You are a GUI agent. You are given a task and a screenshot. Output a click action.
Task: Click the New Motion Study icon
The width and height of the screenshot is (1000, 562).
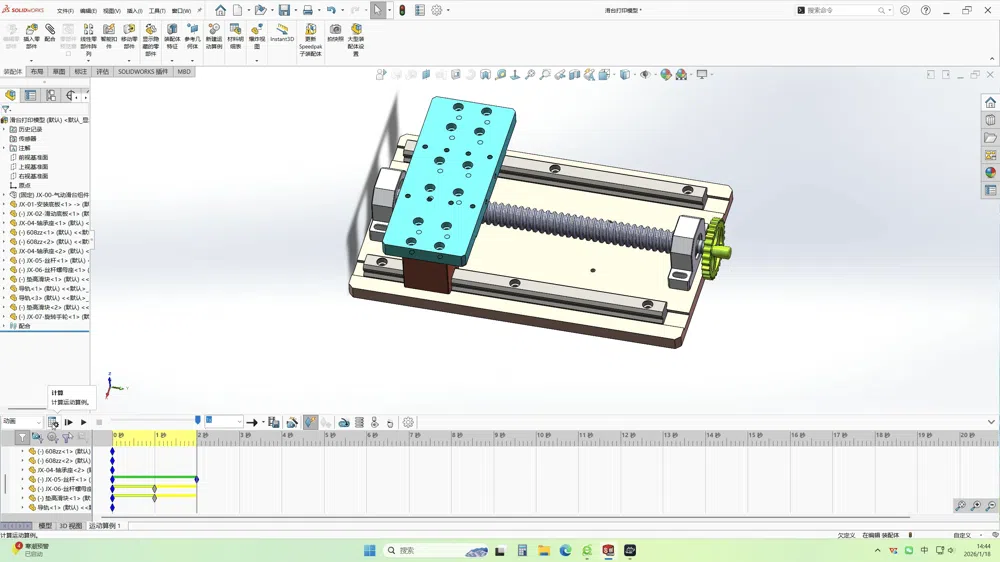pyautogui.click(x=214, y=29)
